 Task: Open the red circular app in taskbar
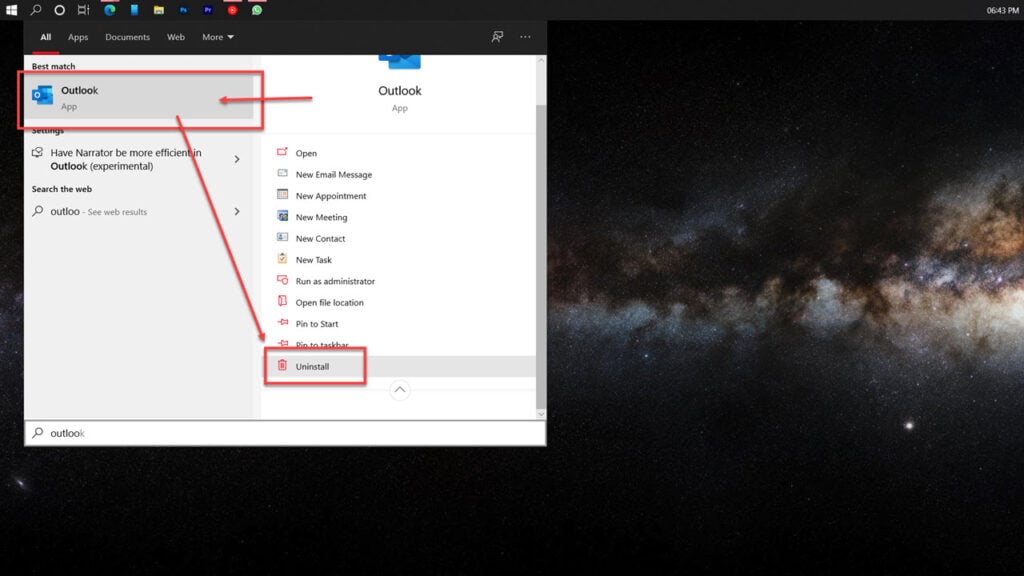[x=232, y=10]
